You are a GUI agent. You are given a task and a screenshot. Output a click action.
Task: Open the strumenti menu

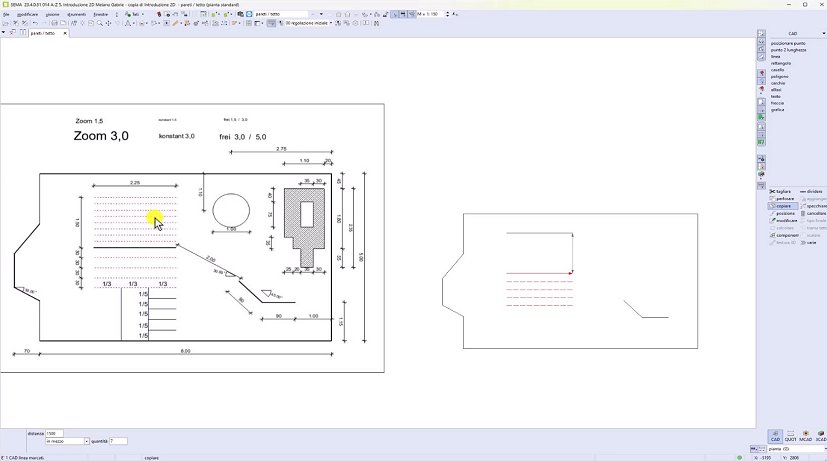pyautogui.click(x=78, y=15)
